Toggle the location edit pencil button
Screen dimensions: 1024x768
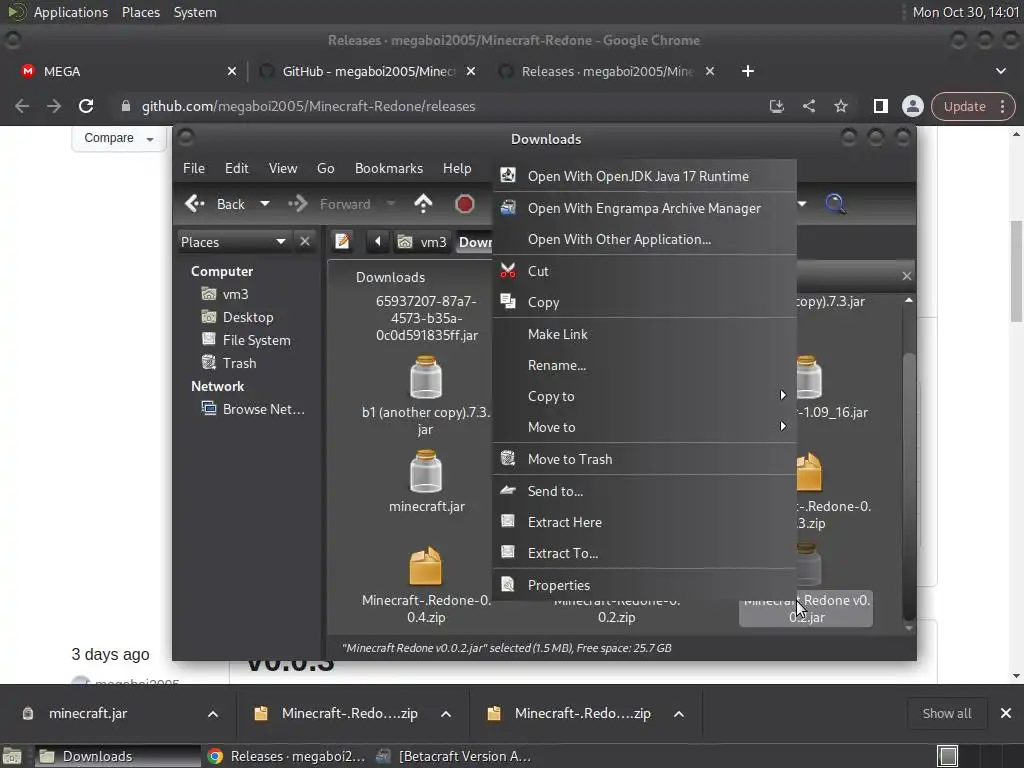342,242
